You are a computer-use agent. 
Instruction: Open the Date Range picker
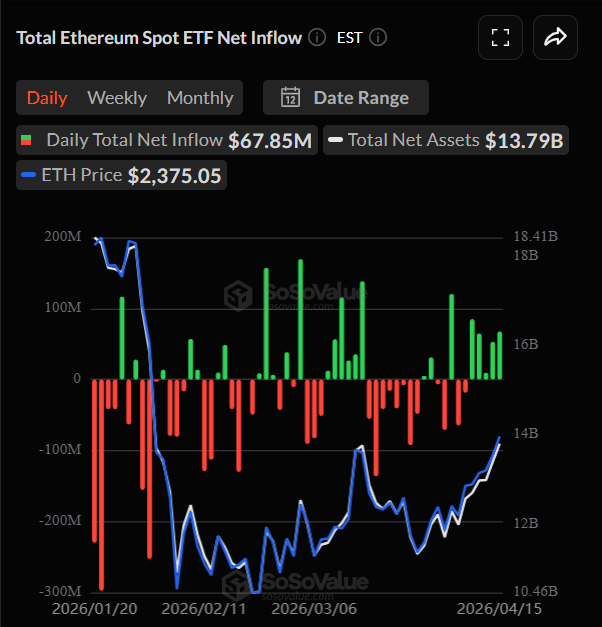(346, 98)
